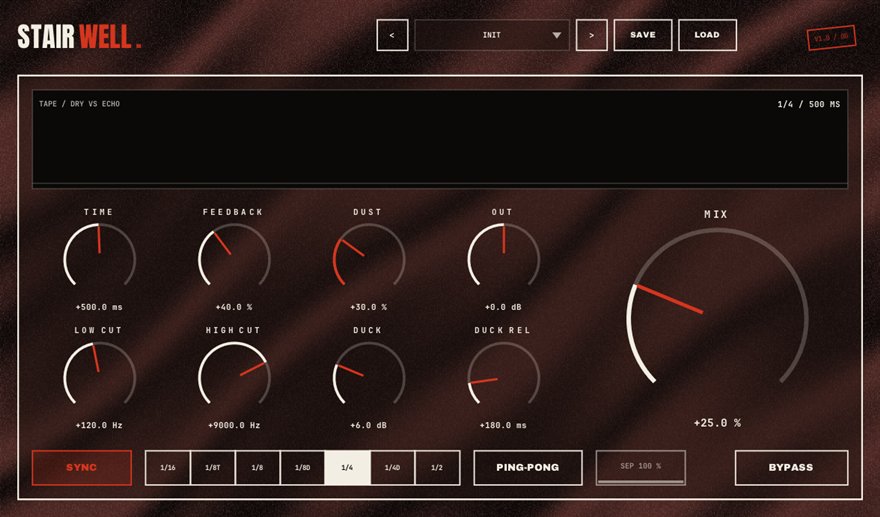
Task: Click the STAIR WELL logo
Action: click(x=79, y=36)
